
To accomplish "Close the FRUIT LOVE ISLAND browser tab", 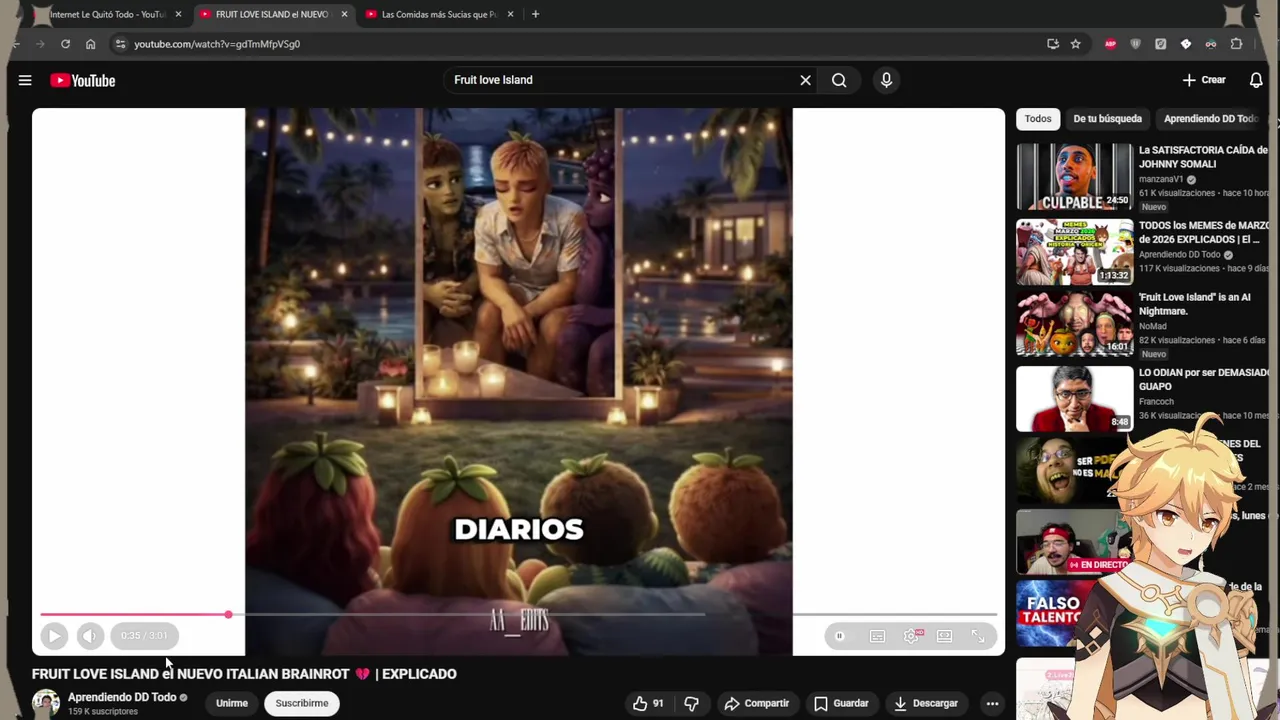I will point(344,14).
